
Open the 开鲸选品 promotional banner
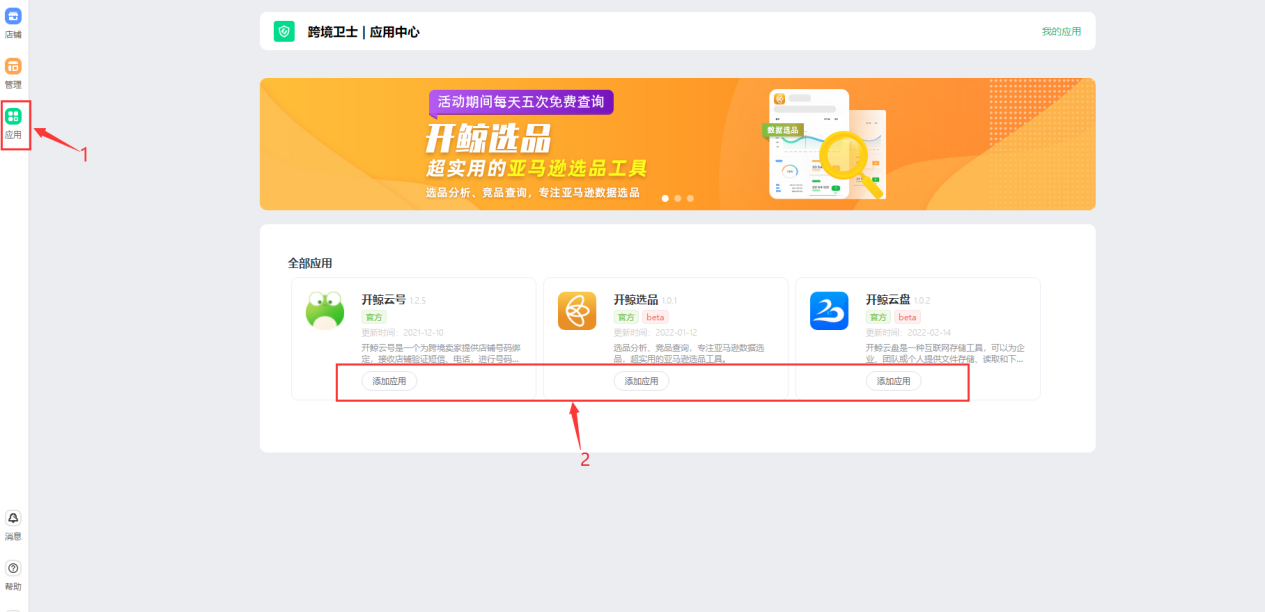[677, 143]
